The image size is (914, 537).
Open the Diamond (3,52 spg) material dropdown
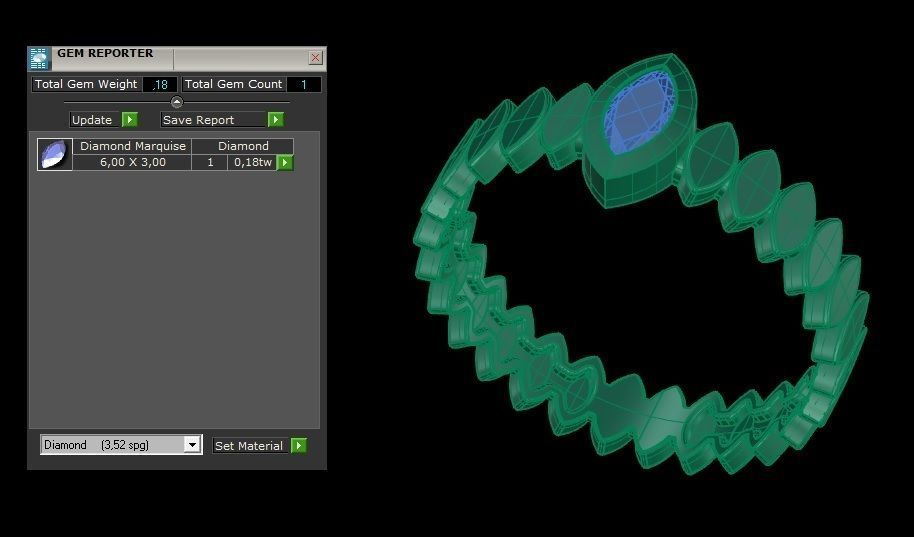(x=121, y=445)
